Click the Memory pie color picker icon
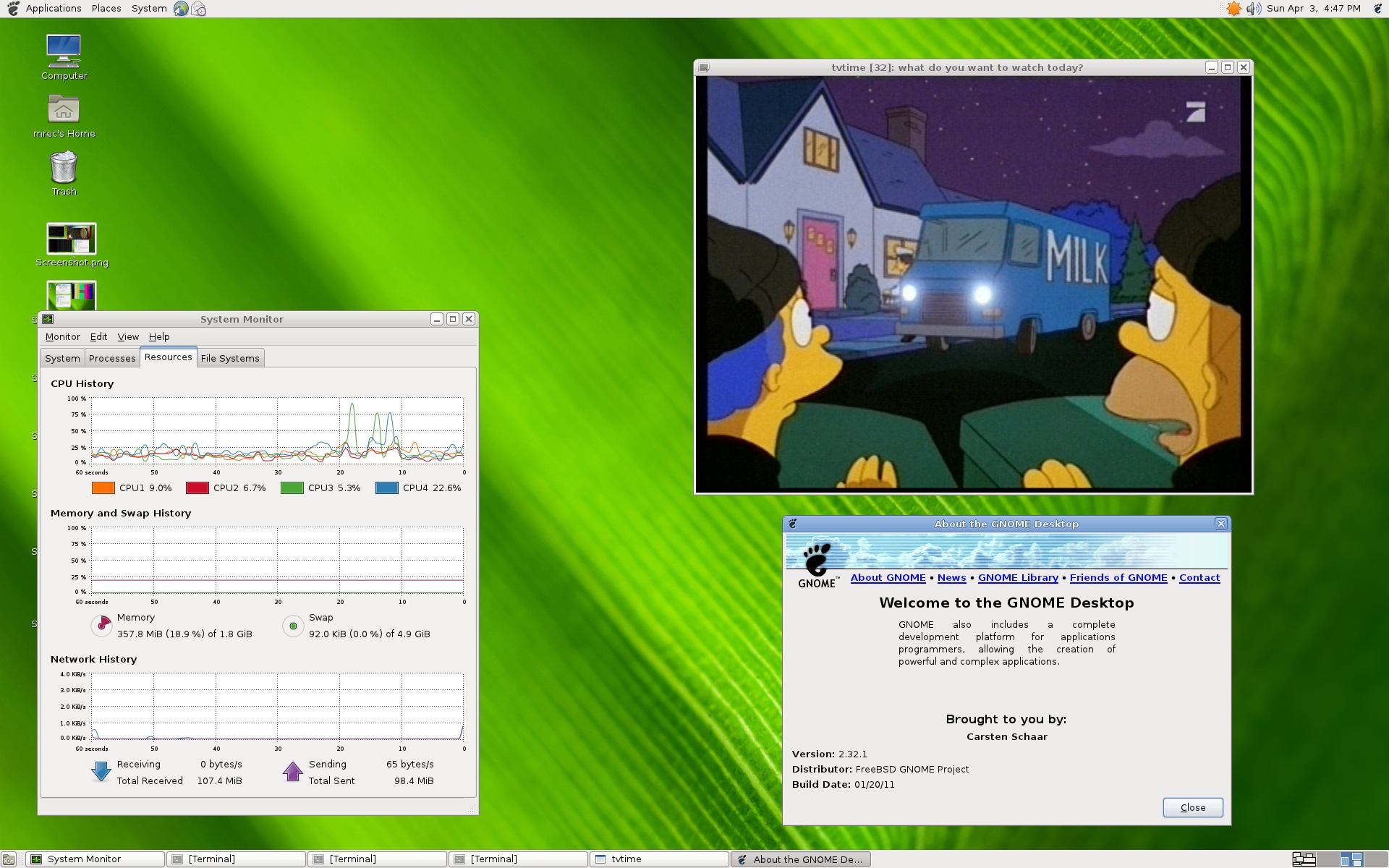The image size is (1389, 868). pyautogui.click(x=101, y=626)
